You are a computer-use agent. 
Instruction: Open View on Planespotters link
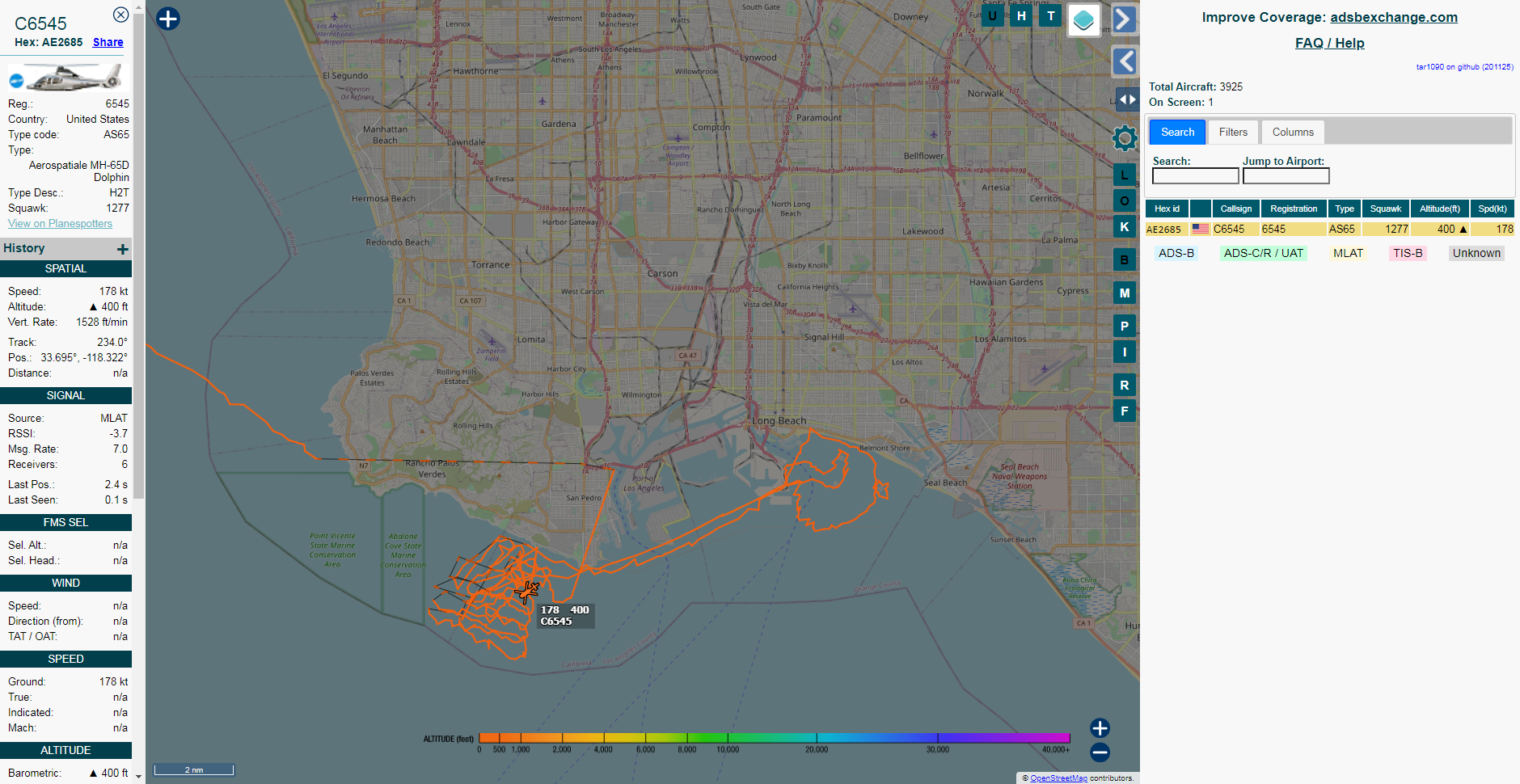tap(60, 223)
